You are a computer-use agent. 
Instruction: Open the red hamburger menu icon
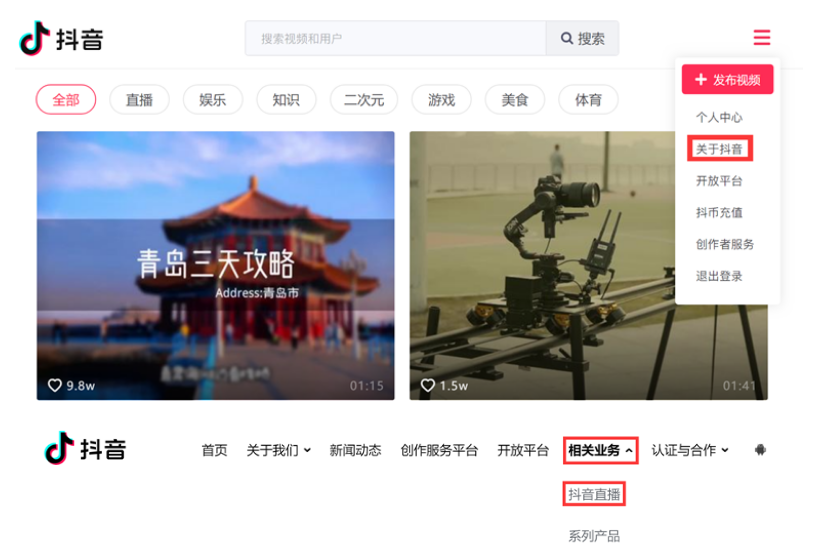(x=761, y=38)
